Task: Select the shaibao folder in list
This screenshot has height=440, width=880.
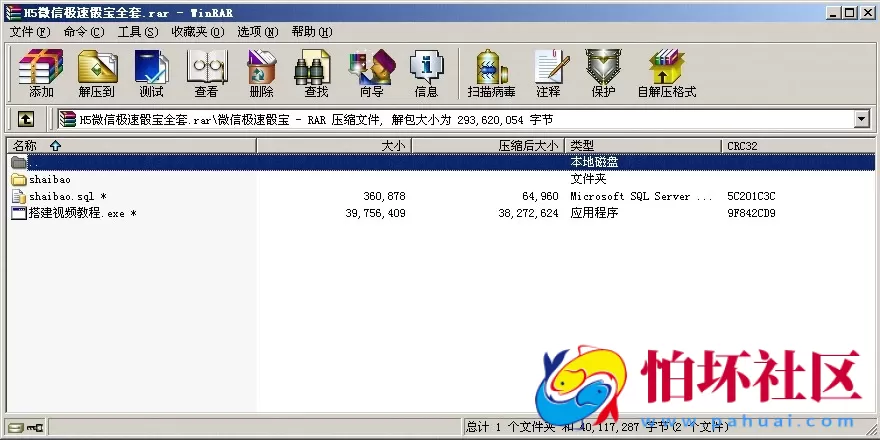Action: pyautogui.click(x=49, y=180)
